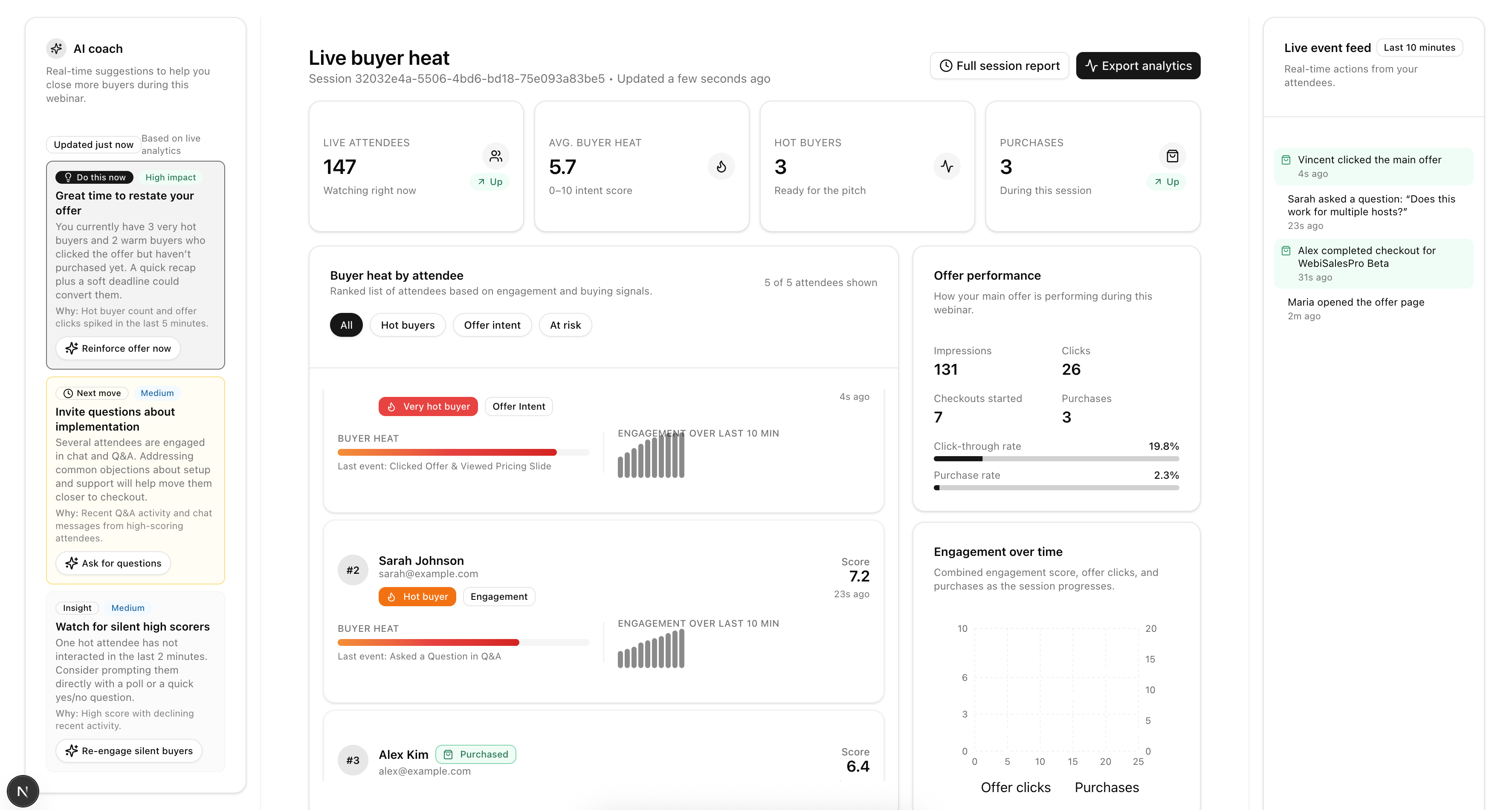
Task: Click the Purchased badge next to Alex Kim
Action: [x=476, y=754]
